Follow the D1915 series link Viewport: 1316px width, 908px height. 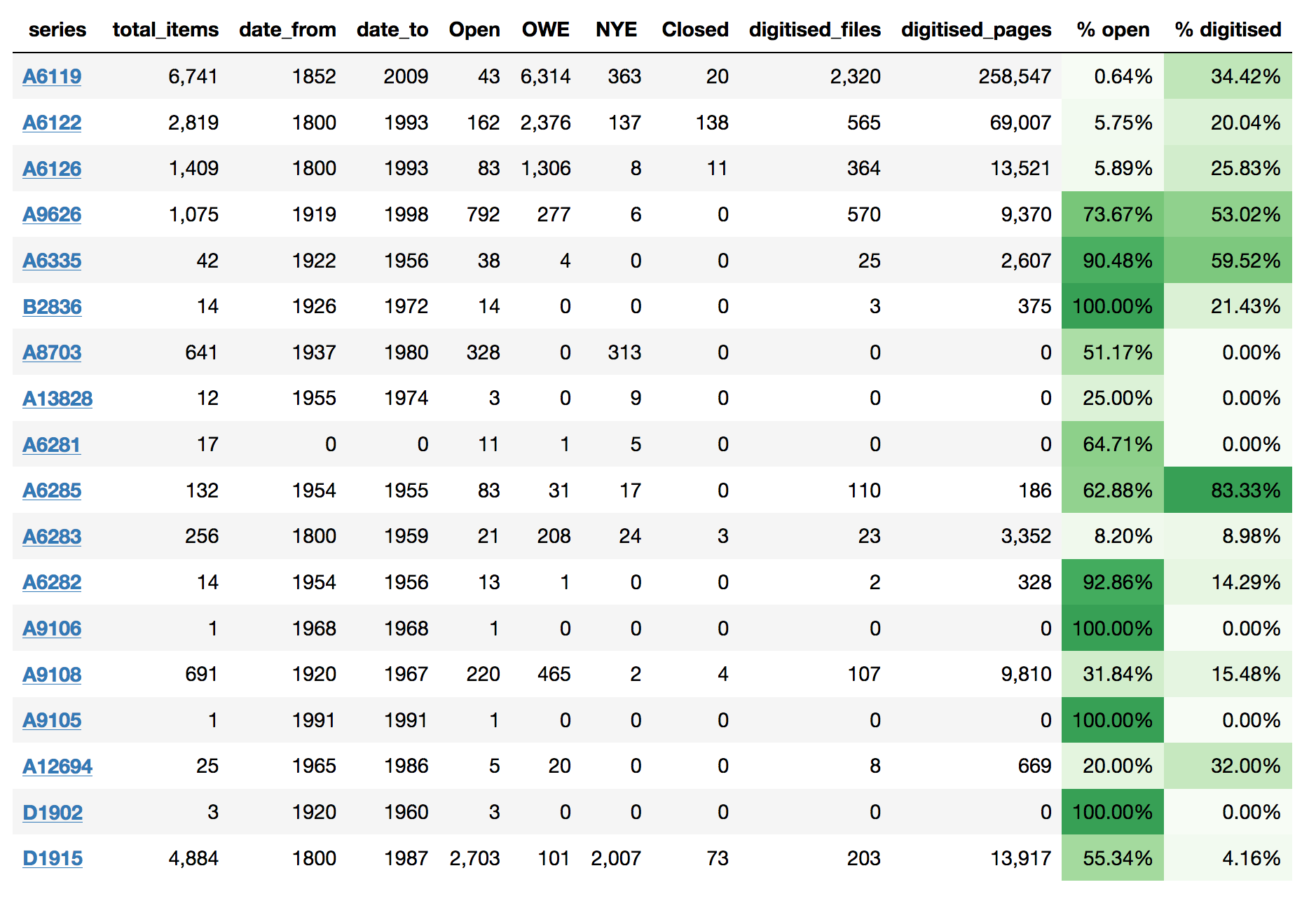pos(53,858)
